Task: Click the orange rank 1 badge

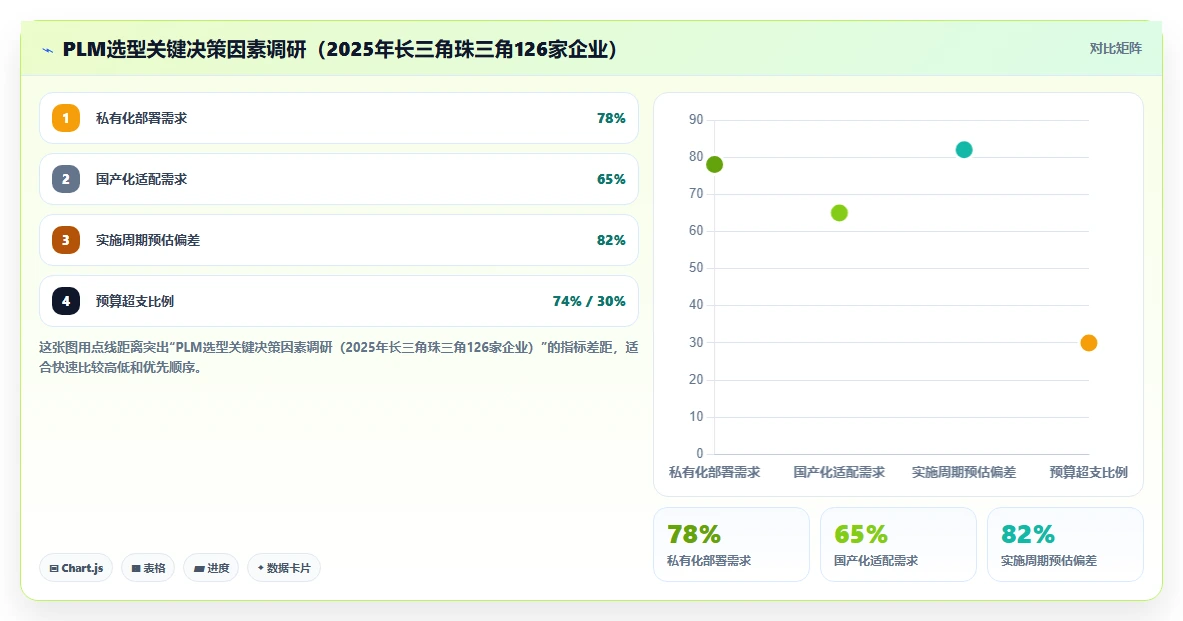Action: 66,118
